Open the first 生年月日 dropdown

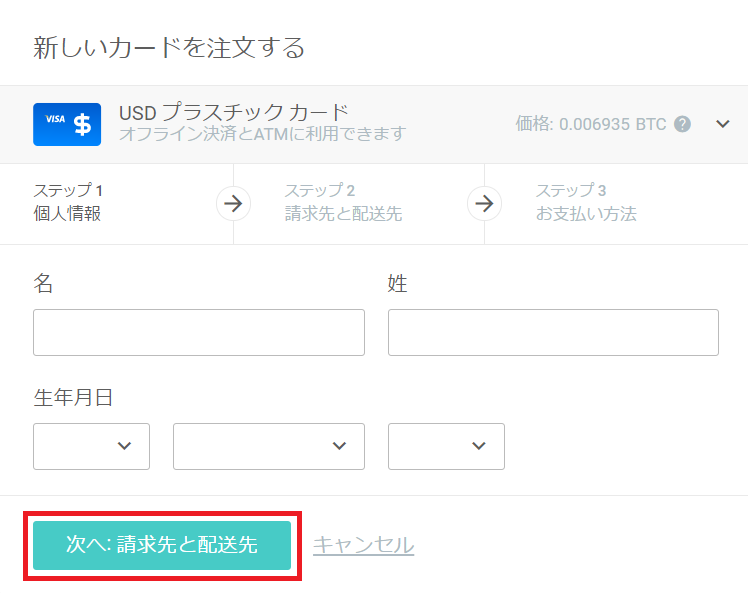point(91,446)
